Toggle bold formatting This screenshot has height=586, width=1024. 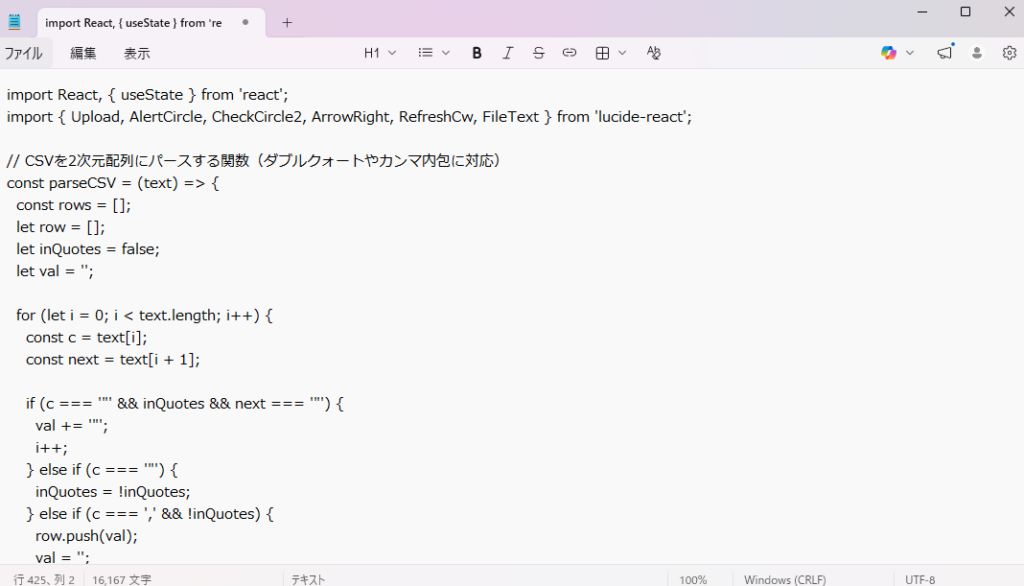[x=477, y=53]
